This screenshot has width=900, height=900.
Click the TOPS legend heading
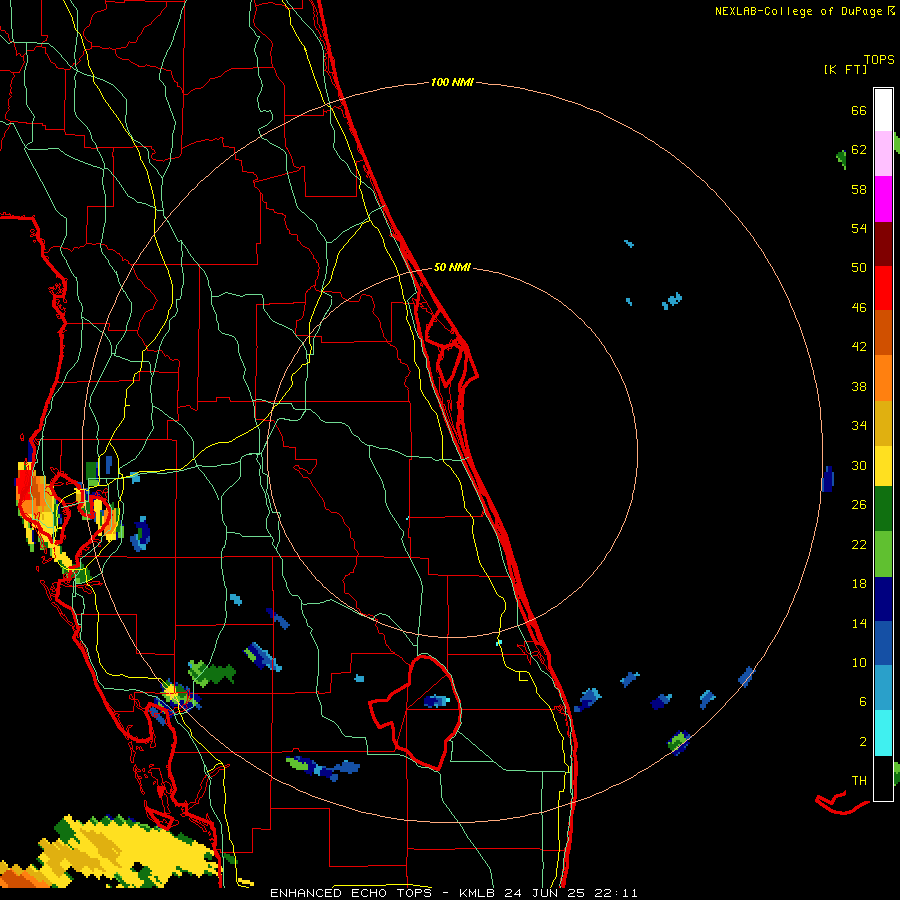[x=879, y=59]
